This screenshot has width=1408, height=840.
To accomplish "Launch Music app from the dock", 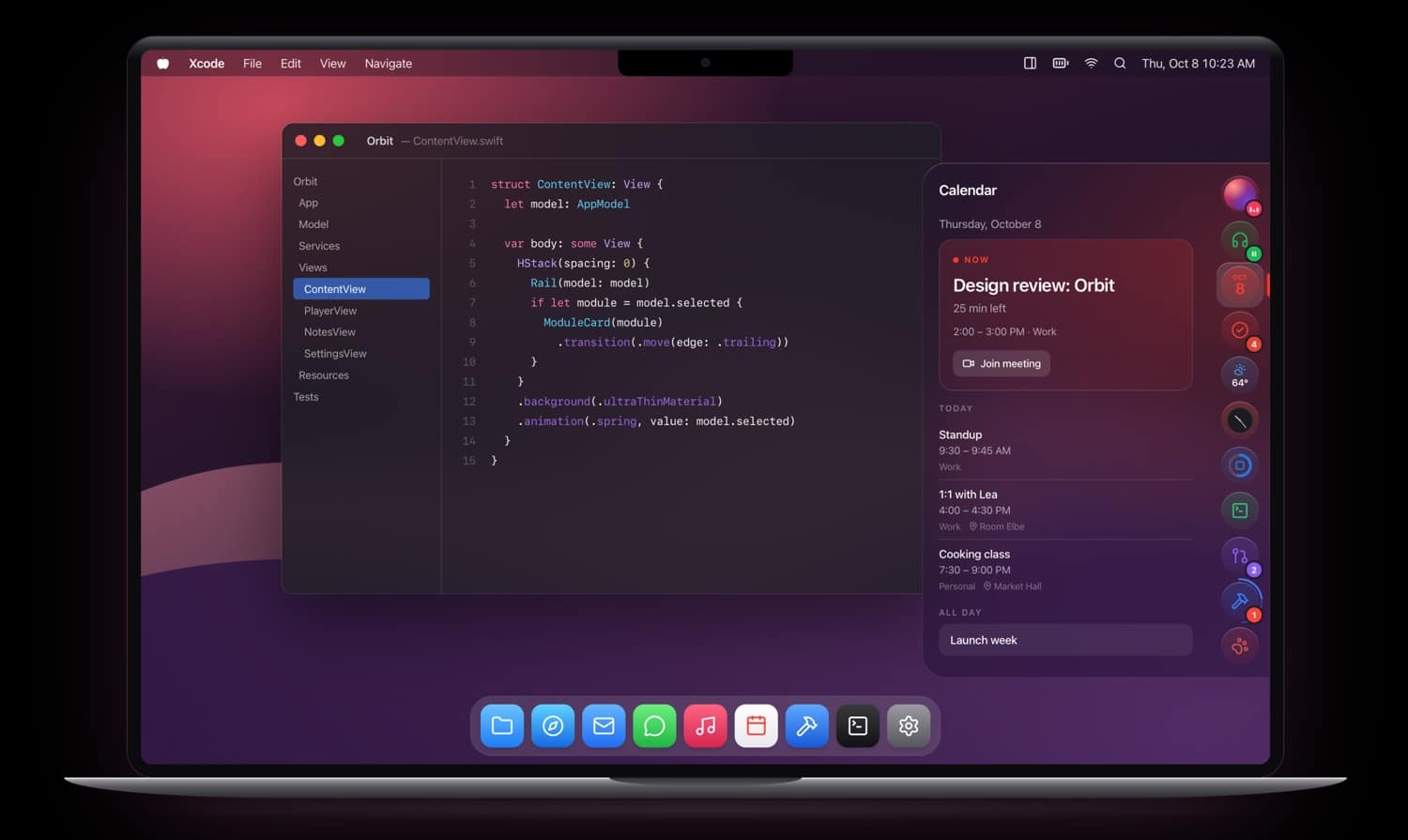I will [x=705, y=725].
